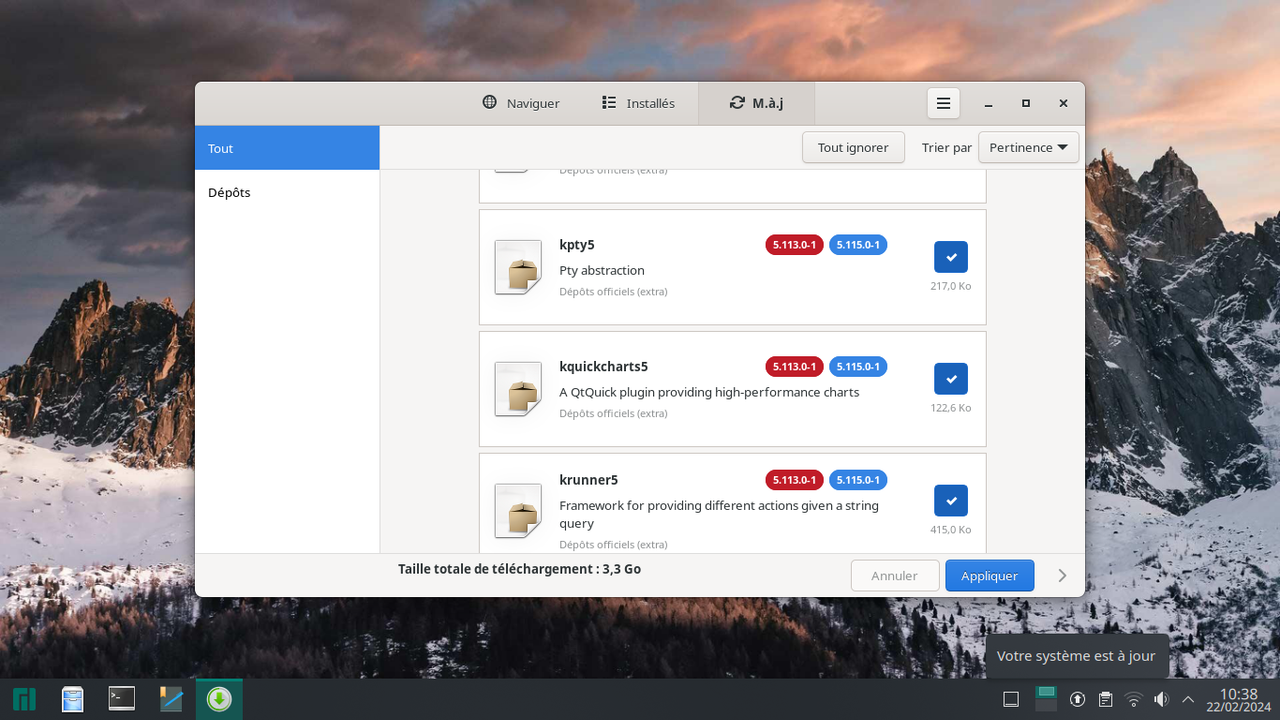Click the 217,0 Ko size label
The width and height of the screenshot is (1280, 720).
[x=950, y=286]
